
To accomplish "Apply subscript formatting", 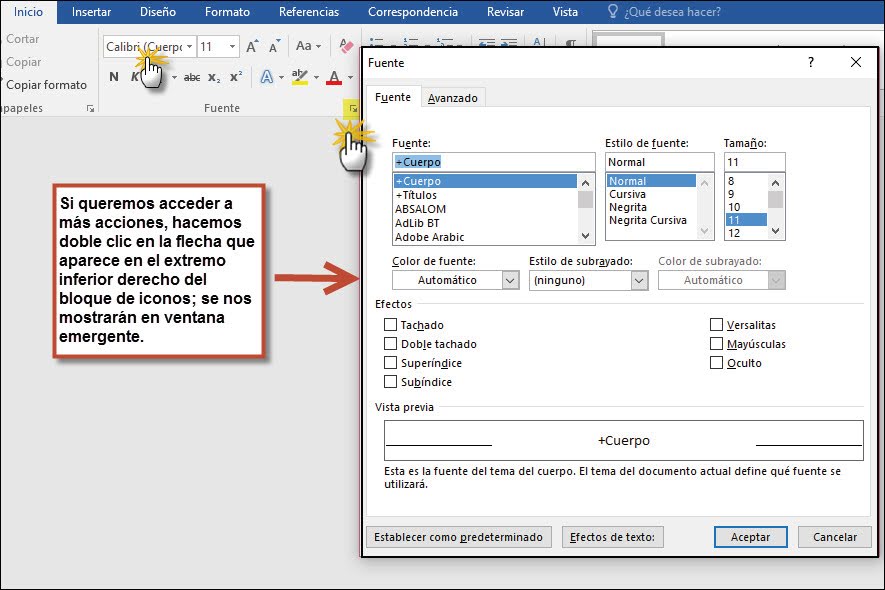I will (x=213, y=78).
